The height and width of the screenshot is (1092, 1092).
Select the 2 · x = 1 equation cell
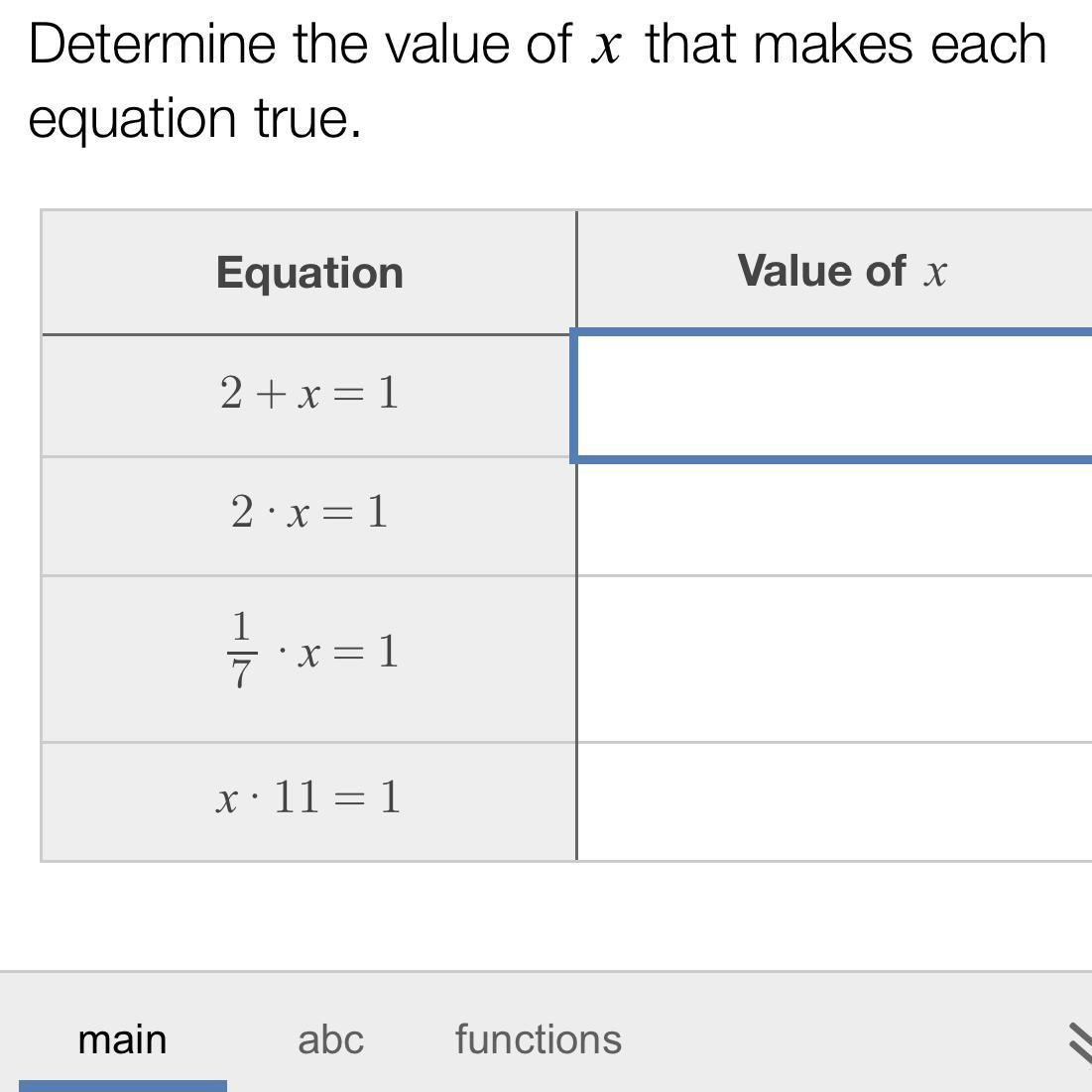(x=309, y=516)
